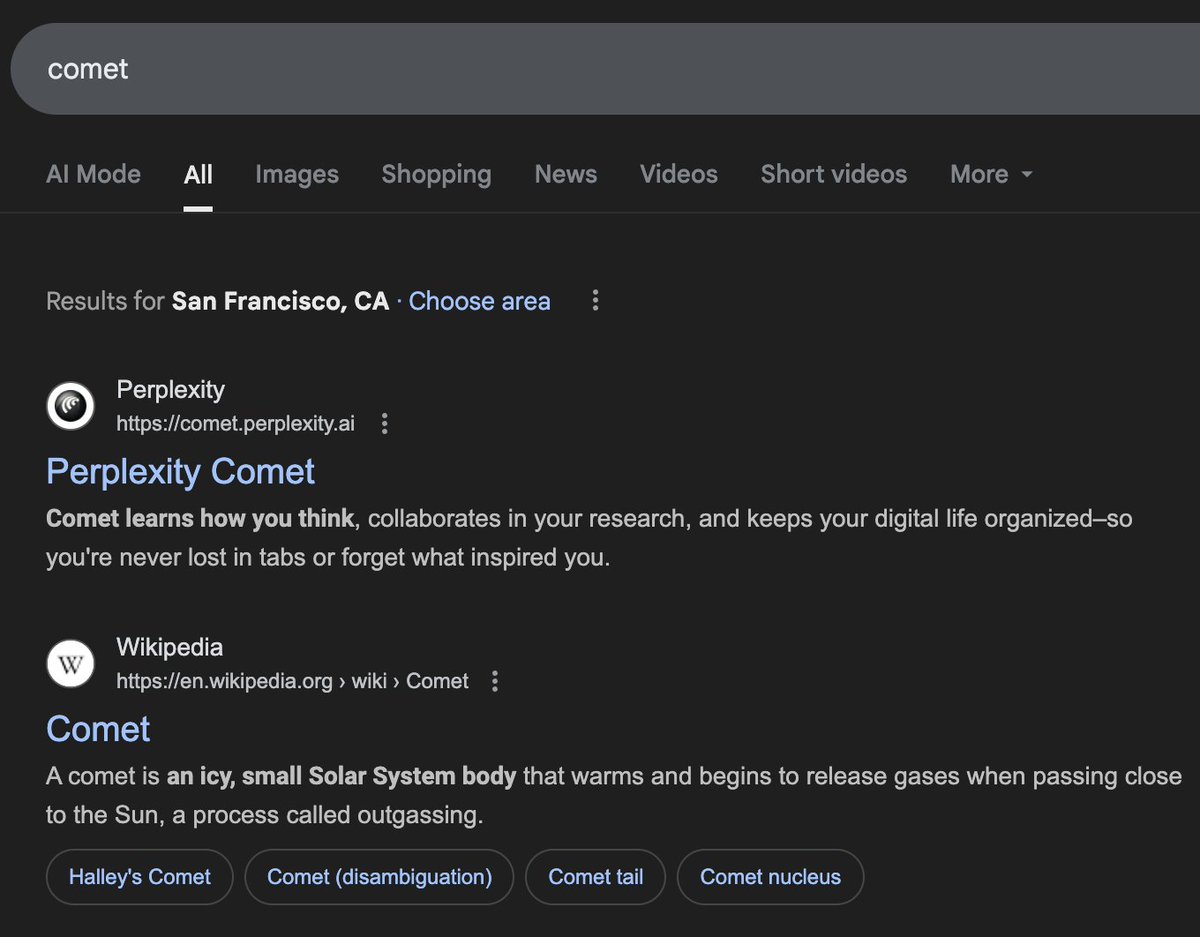Select the Halley's Comet suggestion chip
This screenshot has width=1200, height=937.
(139, 876)
